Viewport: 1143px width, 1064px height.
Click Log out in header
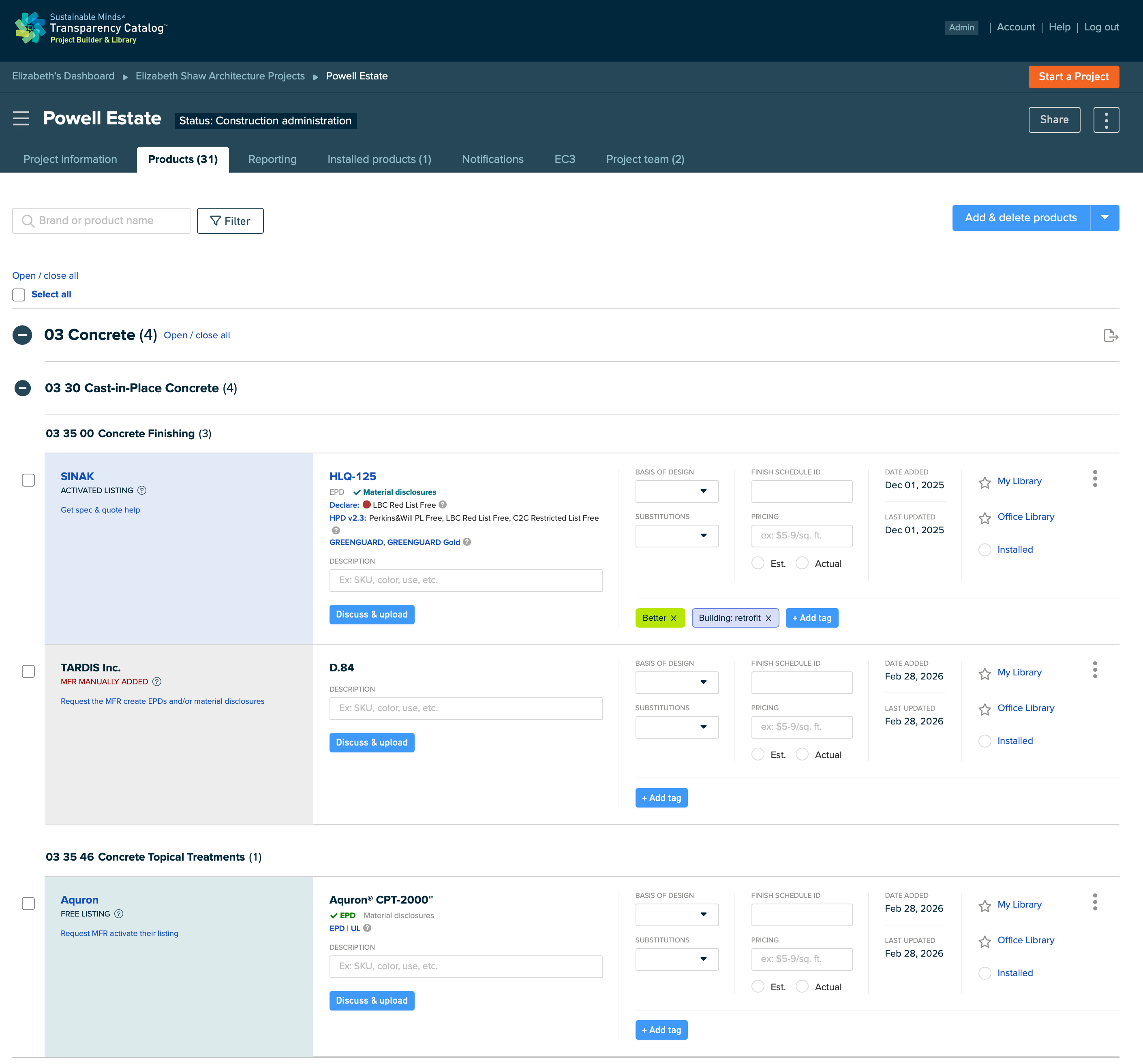(x=1102, y=27)
